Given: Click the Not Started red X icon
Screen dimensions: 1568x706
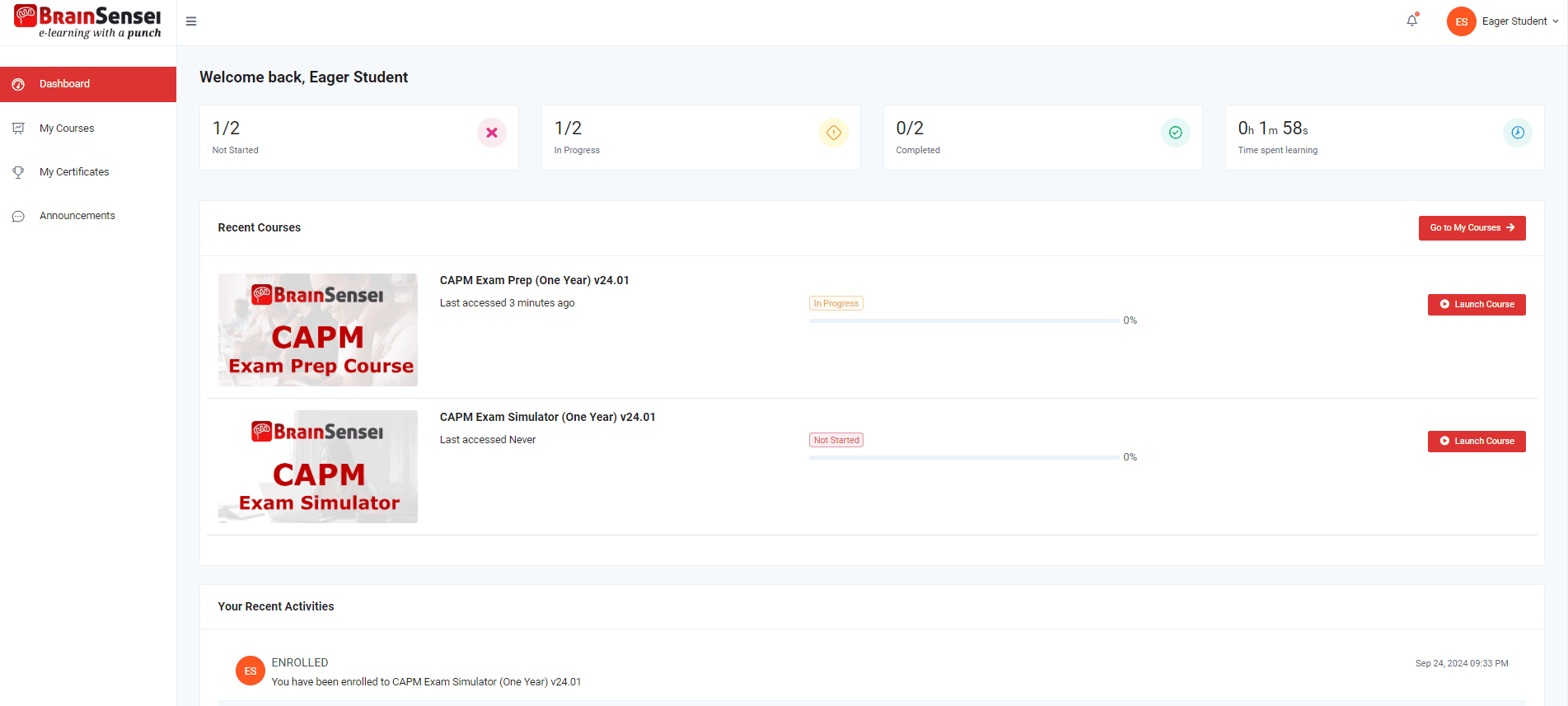Looking at the screenshot, I should (492, 133).
